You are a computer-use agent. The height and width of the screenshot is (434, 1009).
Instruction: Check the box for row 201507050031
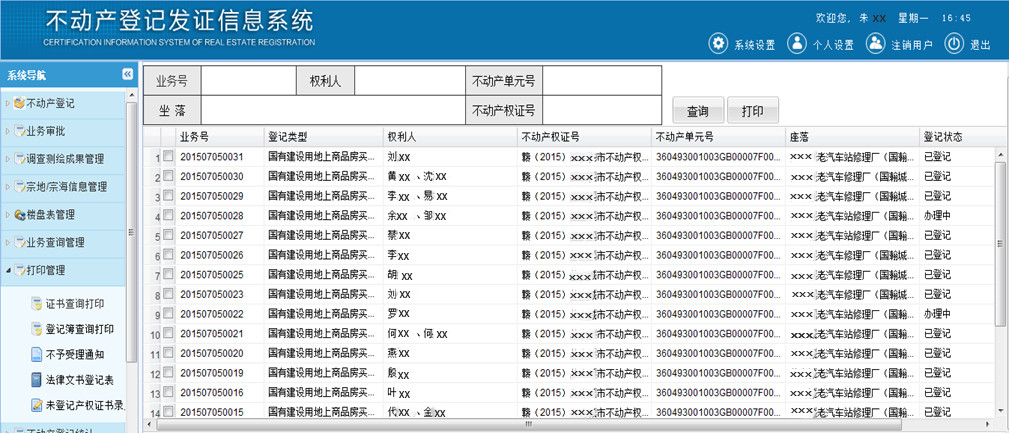click(168, 157)
